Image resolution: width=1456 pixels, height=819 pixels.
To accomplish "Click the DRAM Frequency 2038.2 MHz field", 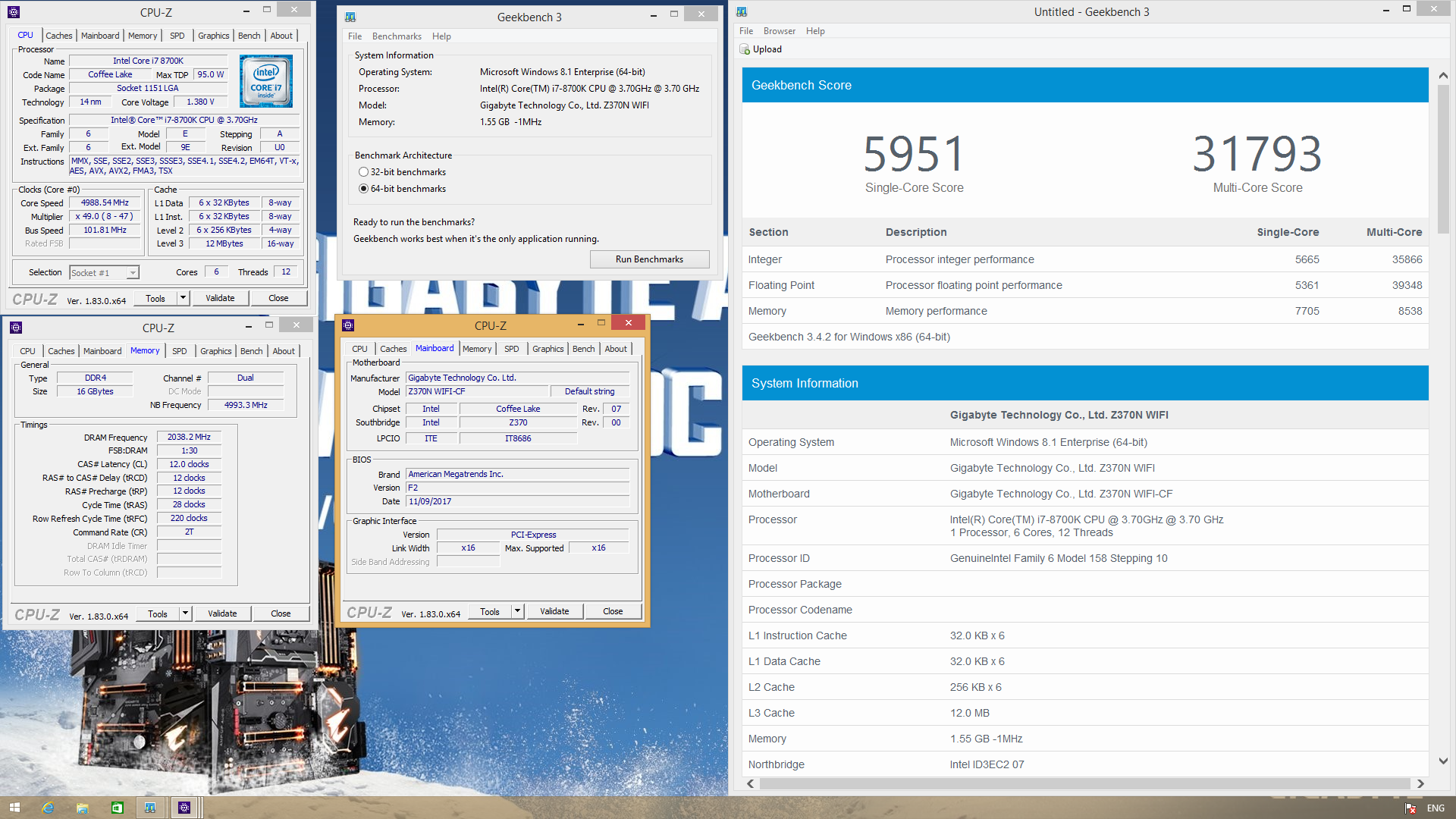I will [x=189, y=437].
